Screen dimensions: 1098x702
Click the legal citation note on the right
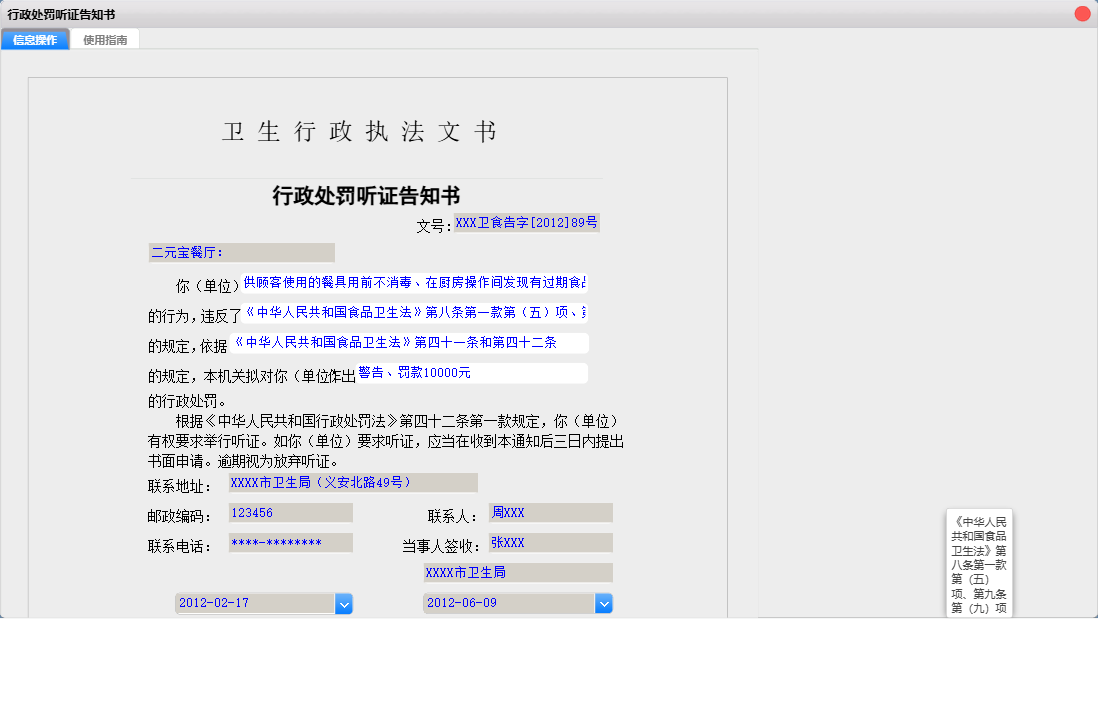[978, 564]
